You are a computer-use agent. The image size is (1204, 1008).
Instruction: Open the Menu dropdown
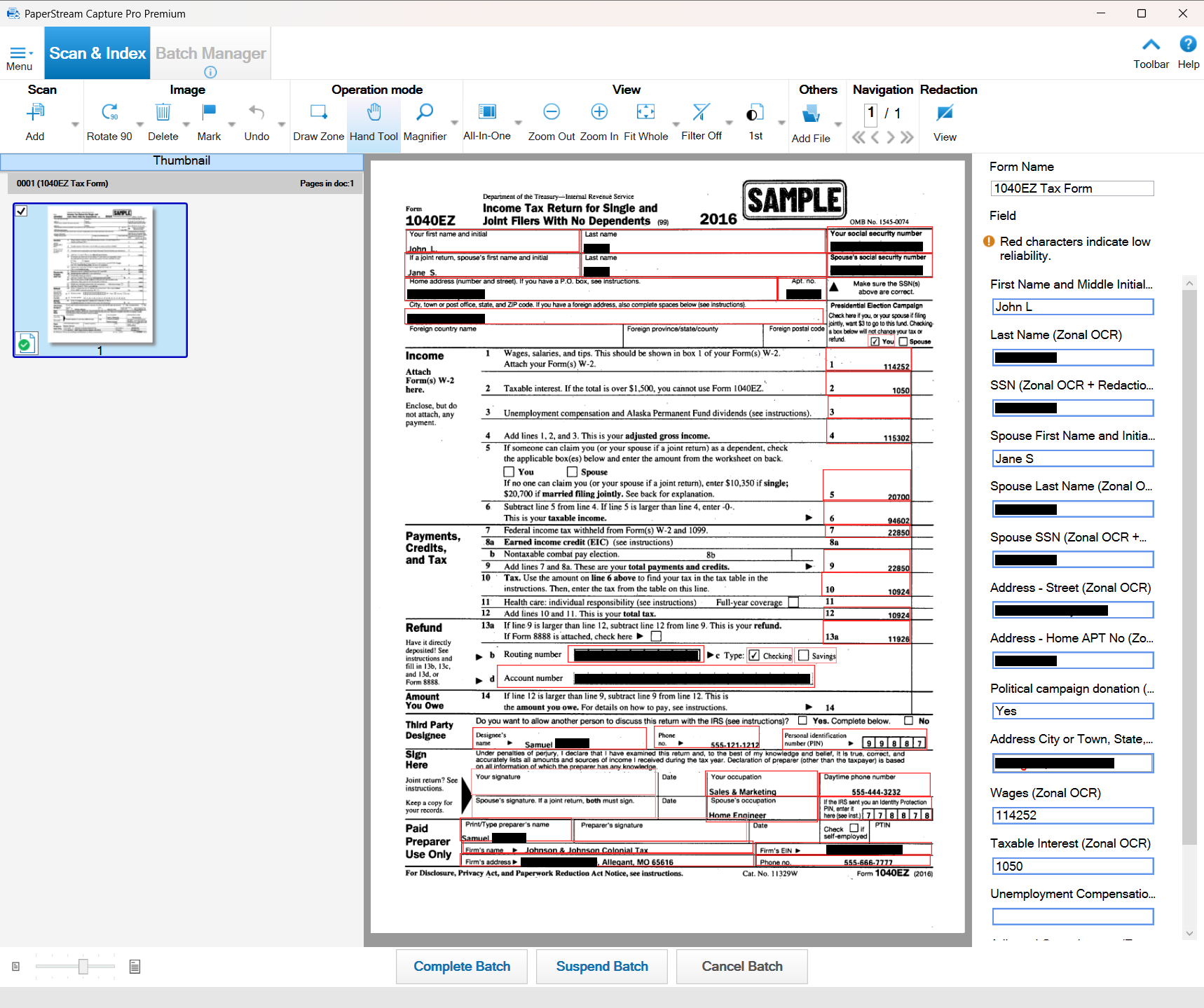[x=20, y=58]
